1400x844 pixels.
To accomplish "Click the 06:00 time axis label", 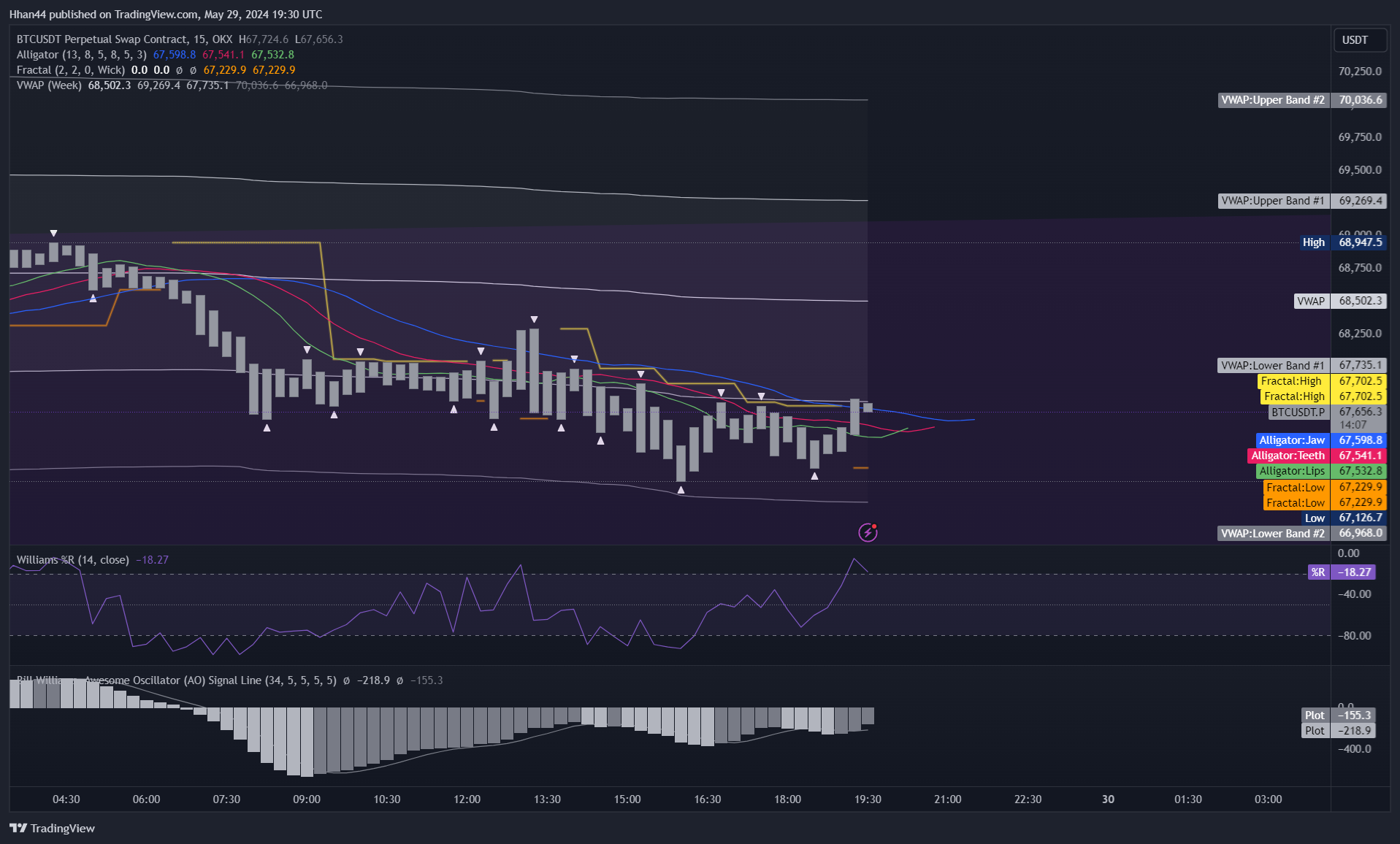I will [x=146, y=799].
